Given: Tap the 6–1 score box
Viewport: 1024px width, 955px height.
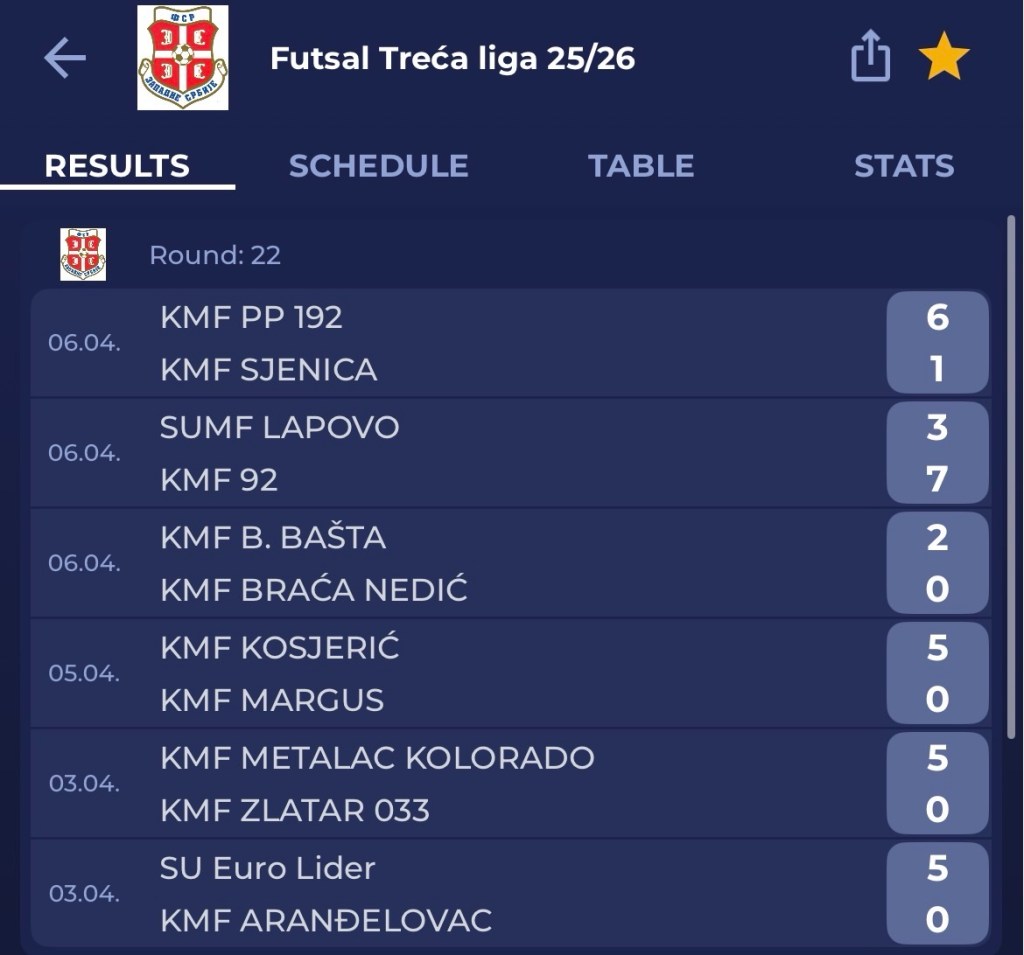Looking at the screenshot, I should (937, 343).
